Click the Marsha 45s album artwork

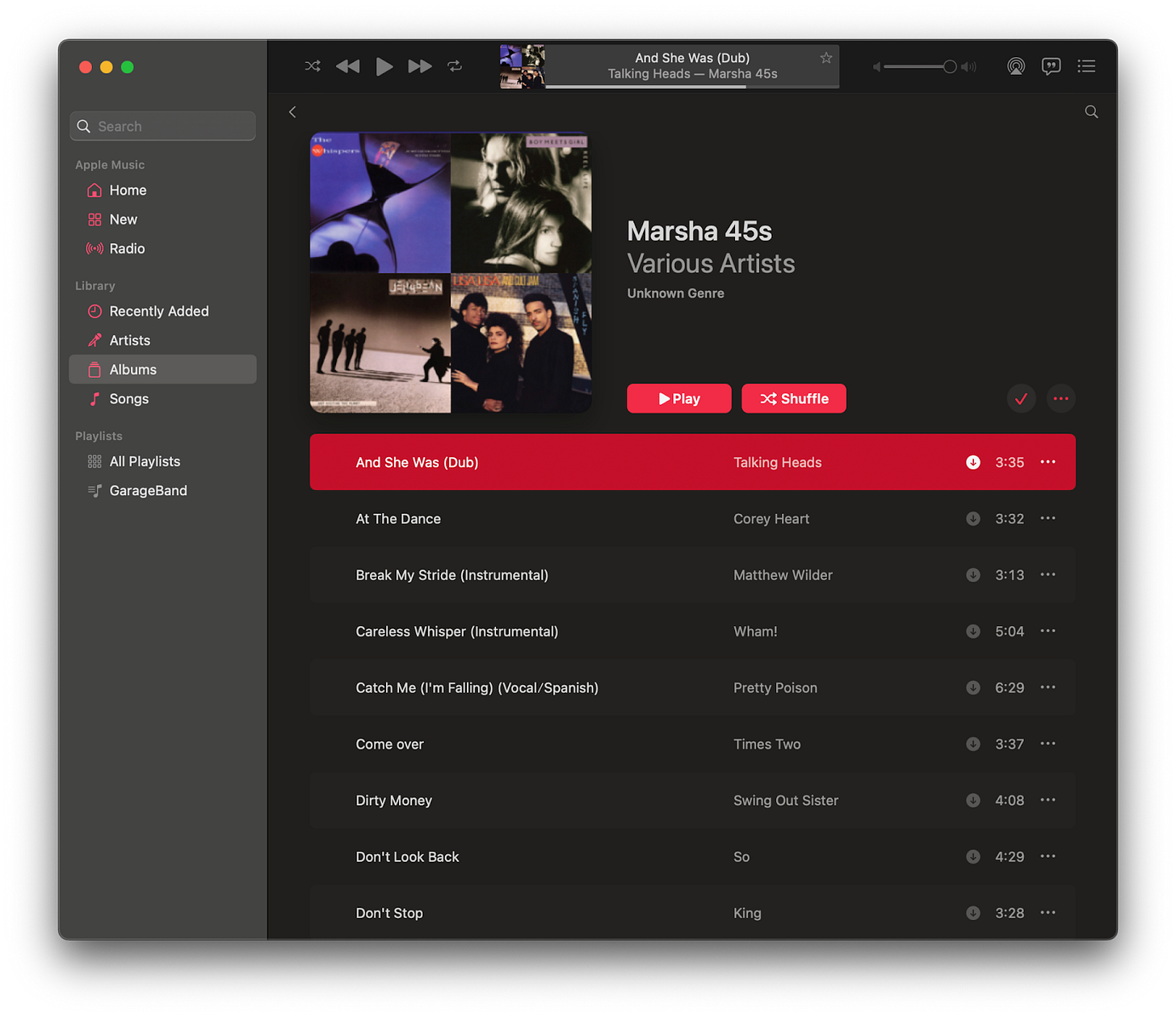[x=451, y=273]
